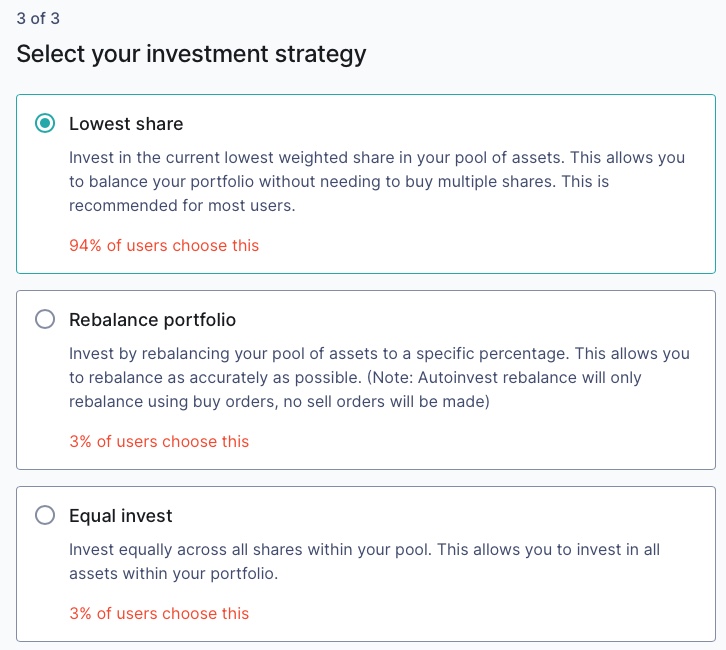Click blank space right of "Lowest share" title
Image resolution: width=726 pixels, height=650 pixels.
[450, 124]
